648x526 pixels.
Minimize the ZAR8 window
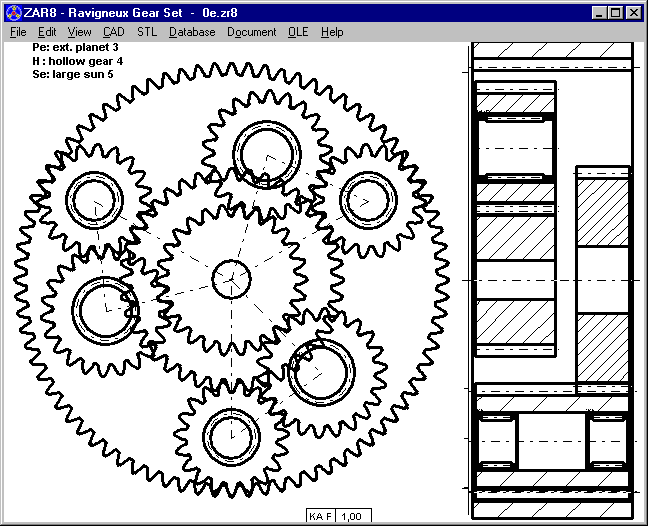click(x=600, y=13)
